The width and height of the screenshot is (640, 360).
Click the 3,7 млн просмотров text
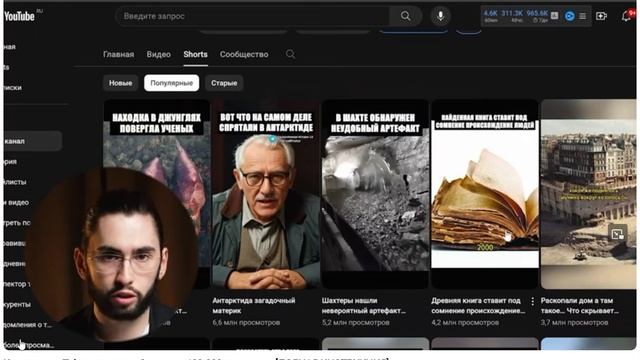(574, 322)
